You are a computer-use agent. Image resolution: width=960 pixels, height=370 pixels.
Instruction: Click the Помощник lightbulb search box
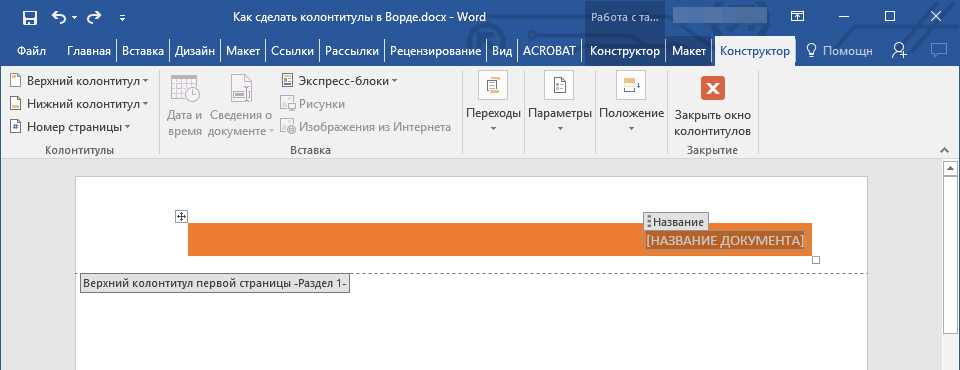[839, 51]
